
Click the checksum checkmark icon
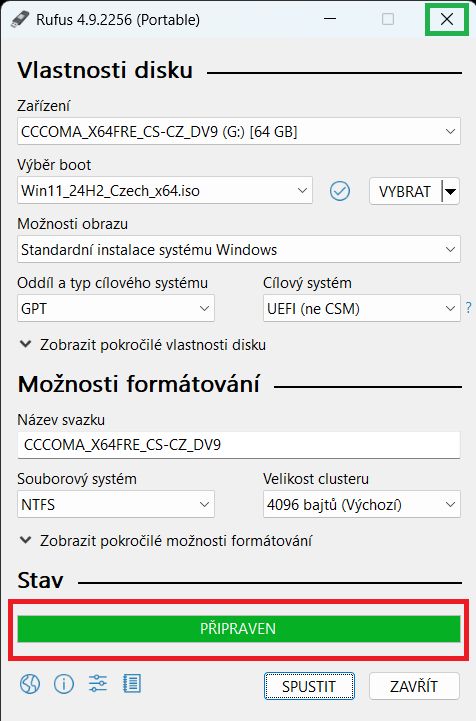[340, 191]
